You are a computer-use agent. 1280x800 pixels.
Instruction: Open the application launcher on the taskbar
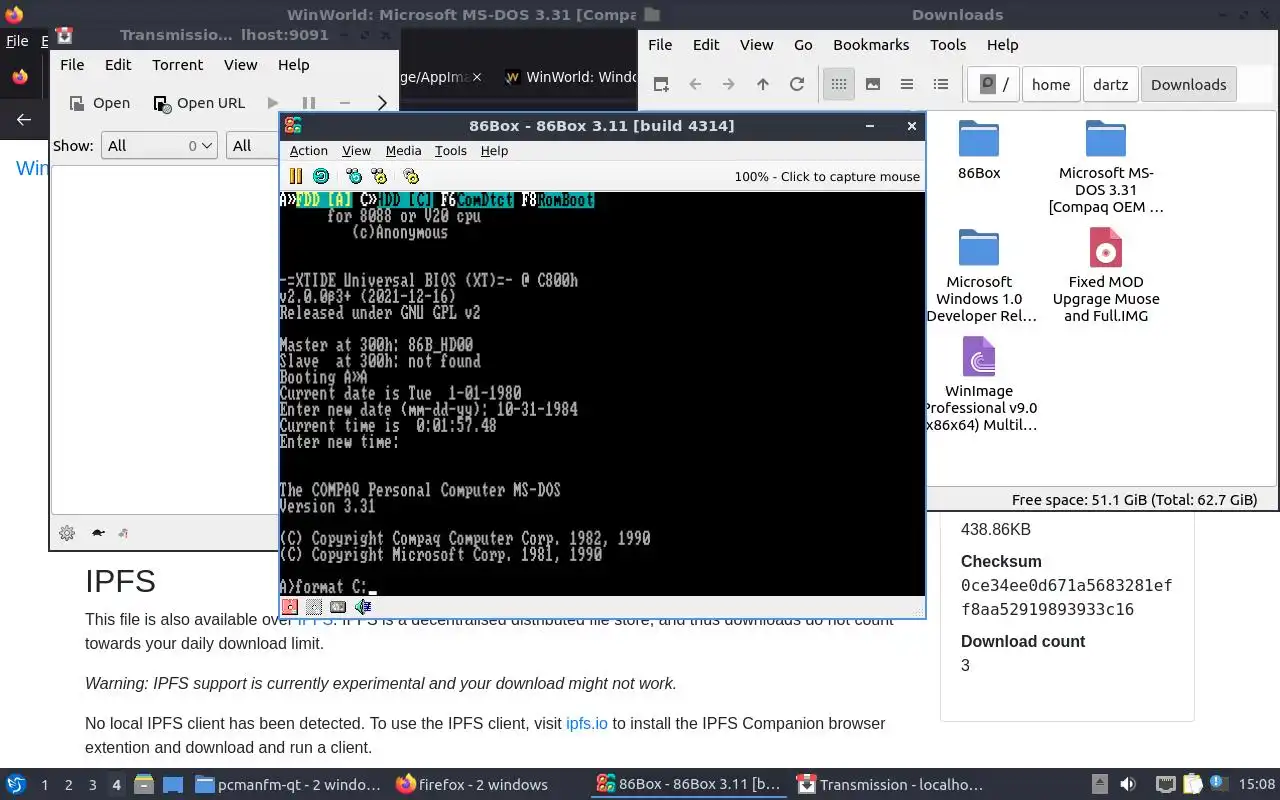click(16, 785)
